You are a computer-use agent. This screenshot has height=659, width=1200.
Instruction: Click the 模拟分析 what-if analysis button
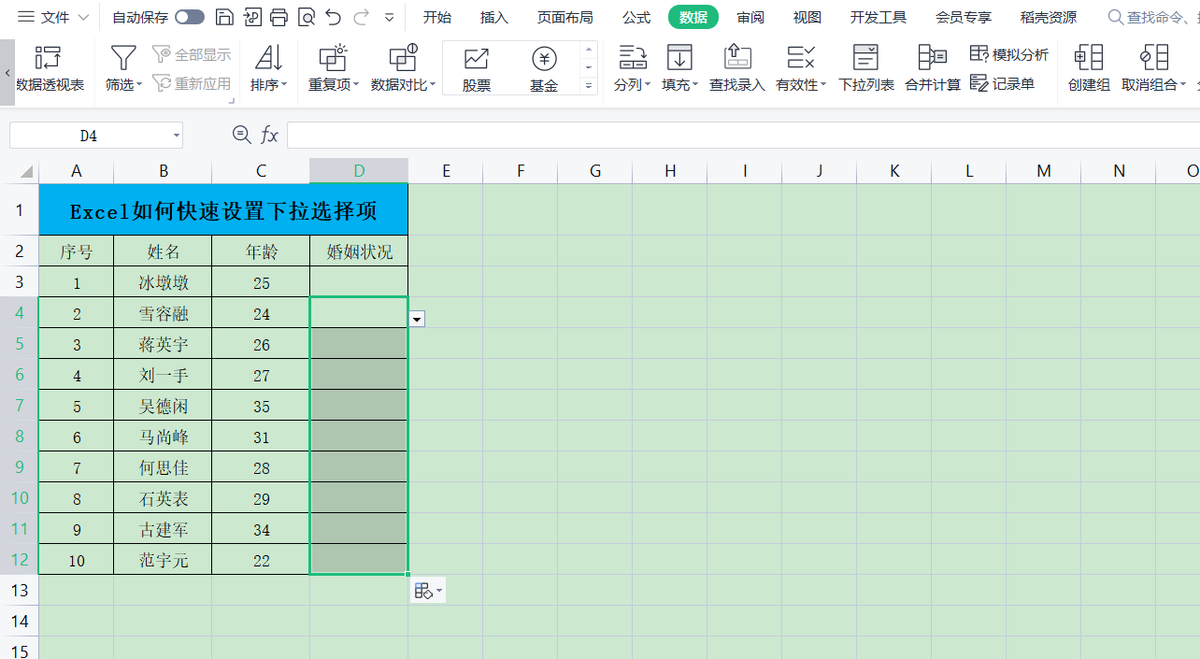point(1009,54)
